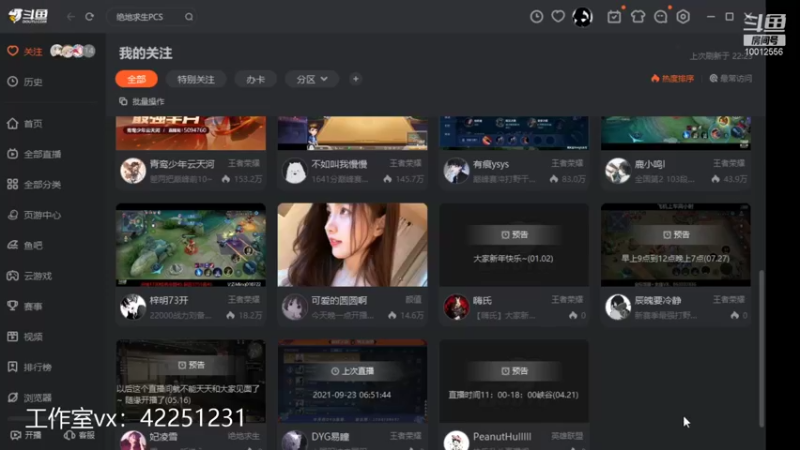The image size is (800, 450).
Task: Sort by 最常访问
Action: click(x=731, y=78)
